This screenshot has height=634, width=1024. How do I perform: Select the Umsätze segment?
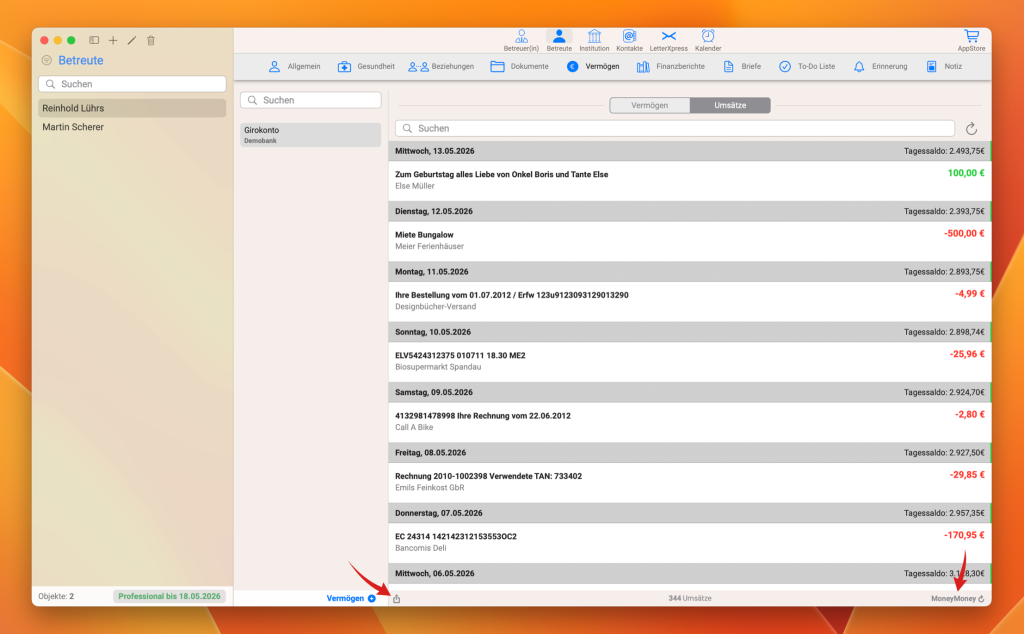pos(729,105)
